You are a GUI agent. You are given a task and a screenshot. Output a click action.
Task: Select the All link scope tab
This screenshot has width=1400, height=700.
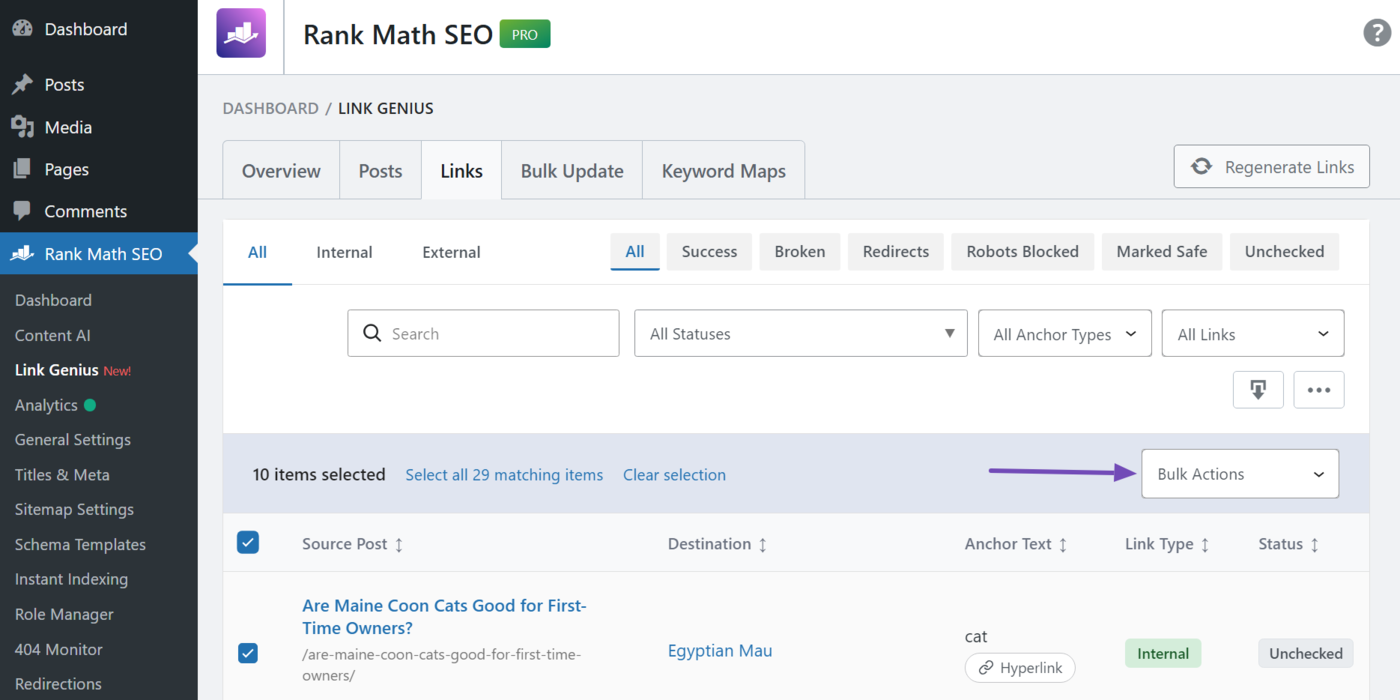(x=257, y=252)
